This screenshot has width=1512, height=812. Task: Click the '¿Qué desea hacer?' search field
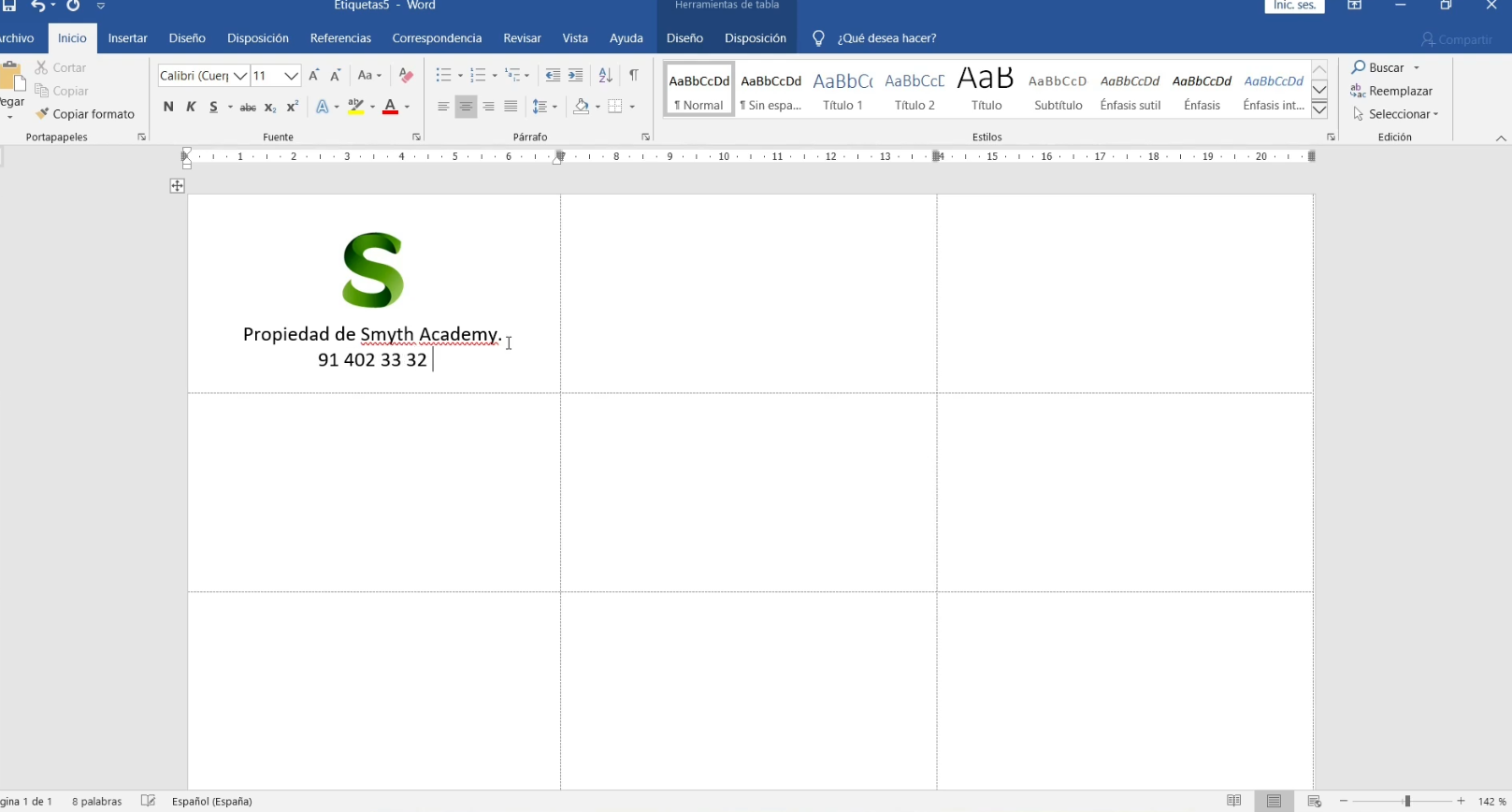(x=886, y=38)
